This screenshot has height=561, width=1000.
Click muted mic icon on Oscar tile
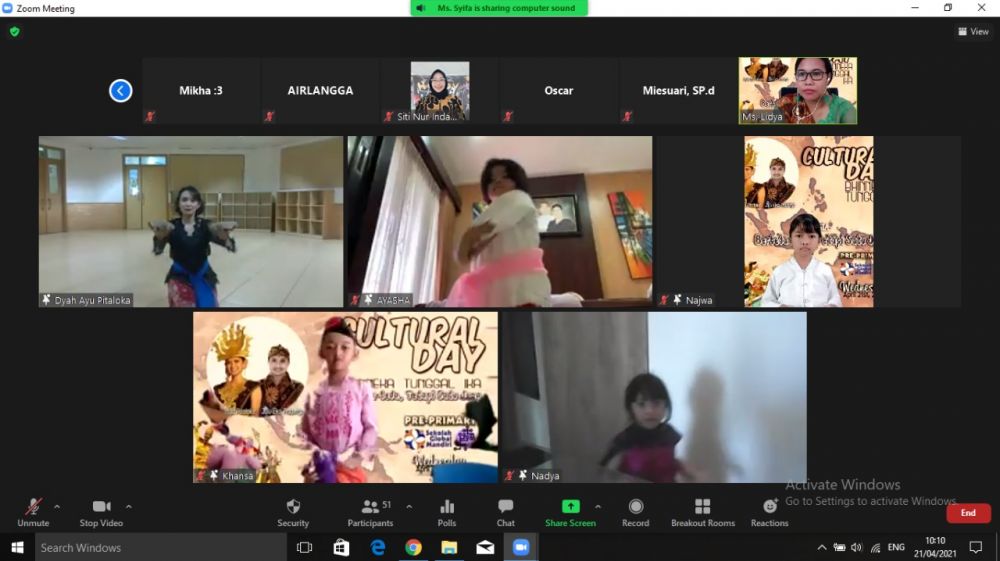(x=508, y=116)
